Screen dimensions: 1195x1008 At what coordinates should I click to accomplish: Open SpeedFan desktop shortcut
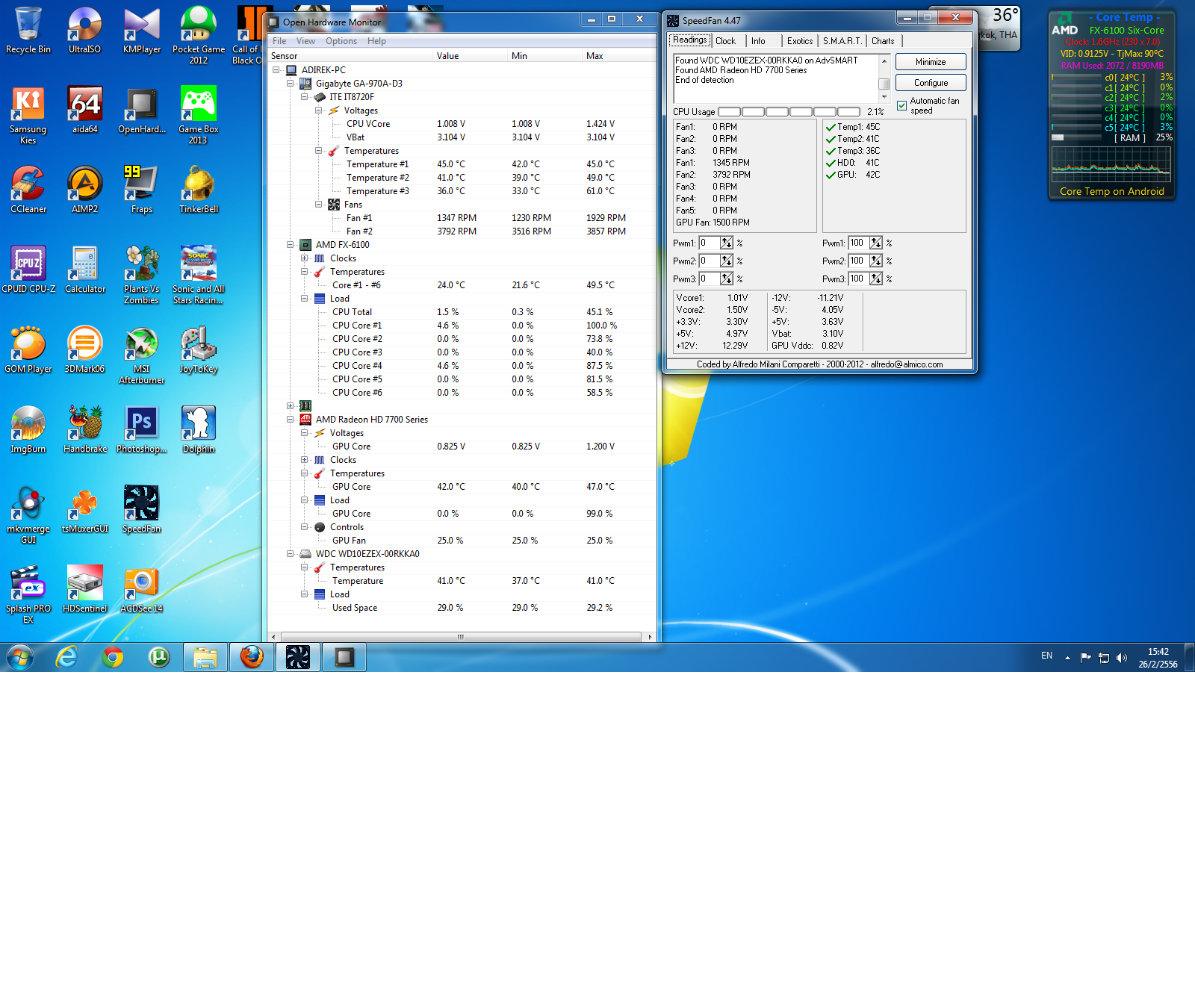pos(142,510)
